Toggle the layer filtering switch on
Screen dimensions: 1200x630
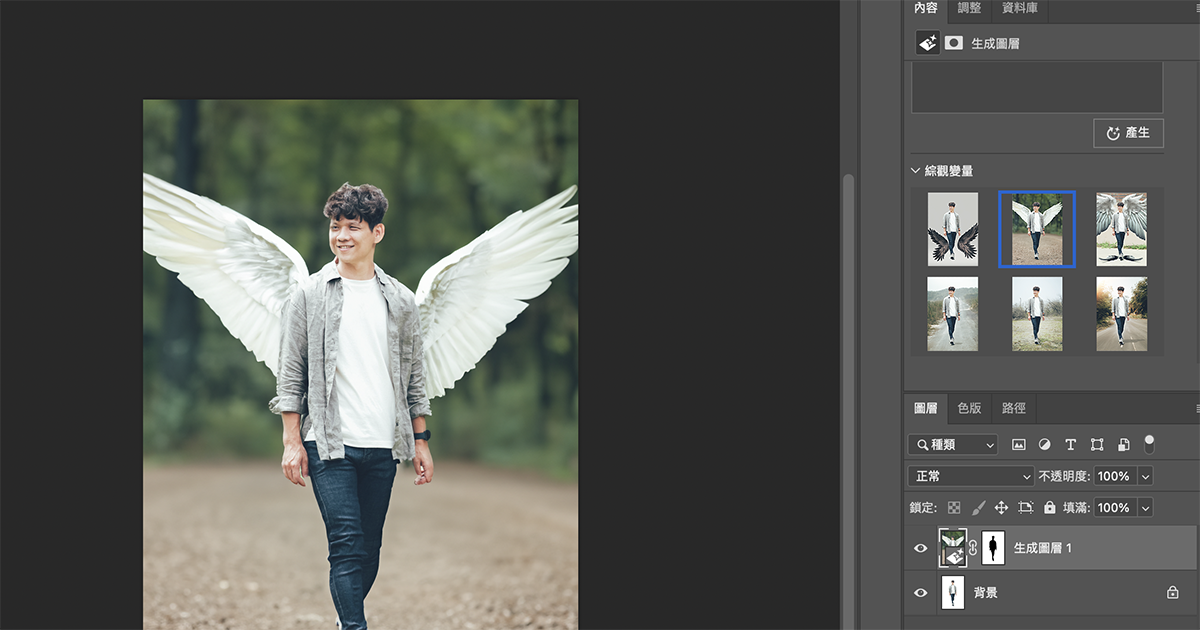[x=1149, y=445]
